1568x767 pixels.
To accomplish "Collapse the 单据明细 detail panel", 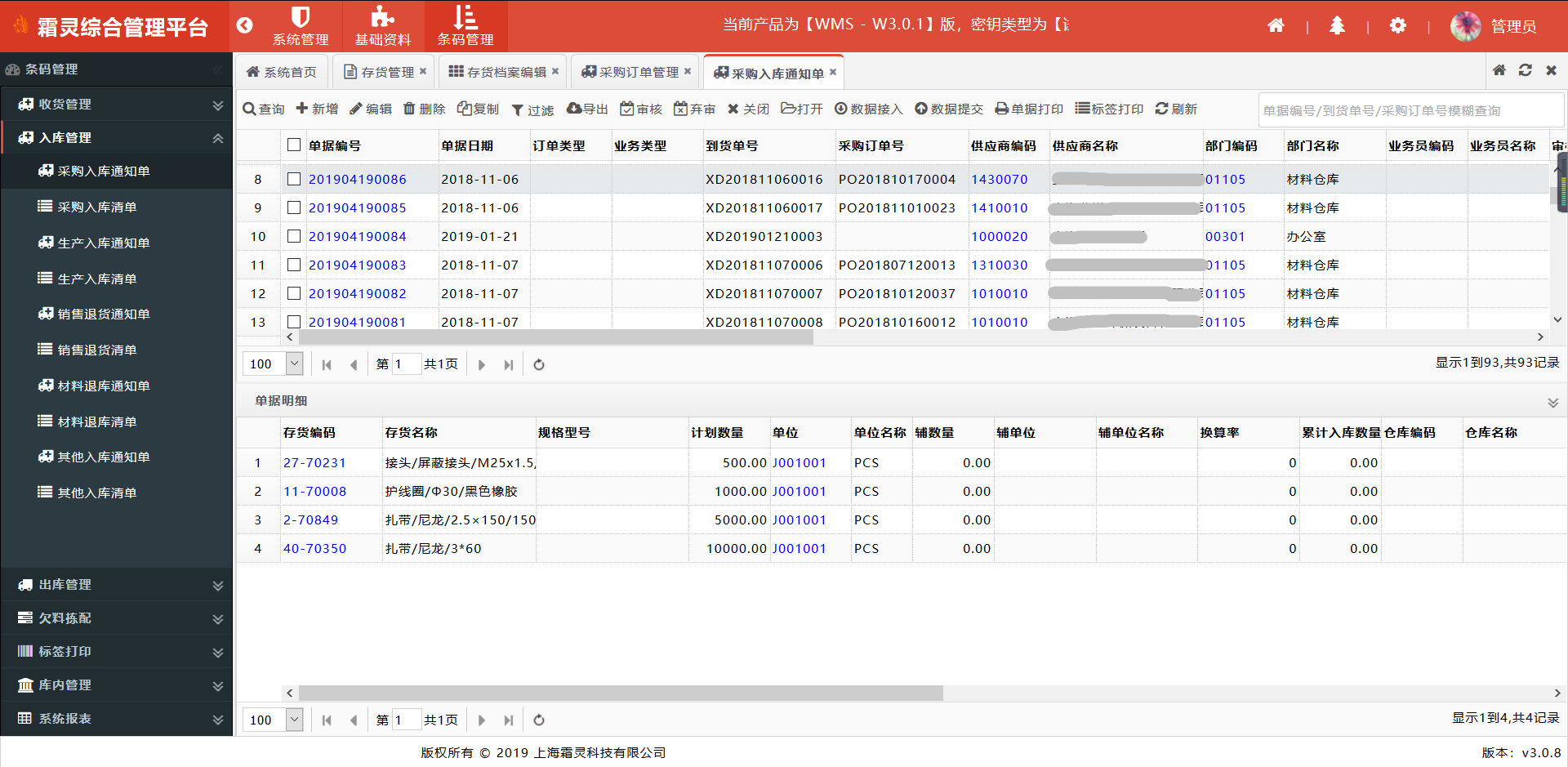I will coord(1552,402).
